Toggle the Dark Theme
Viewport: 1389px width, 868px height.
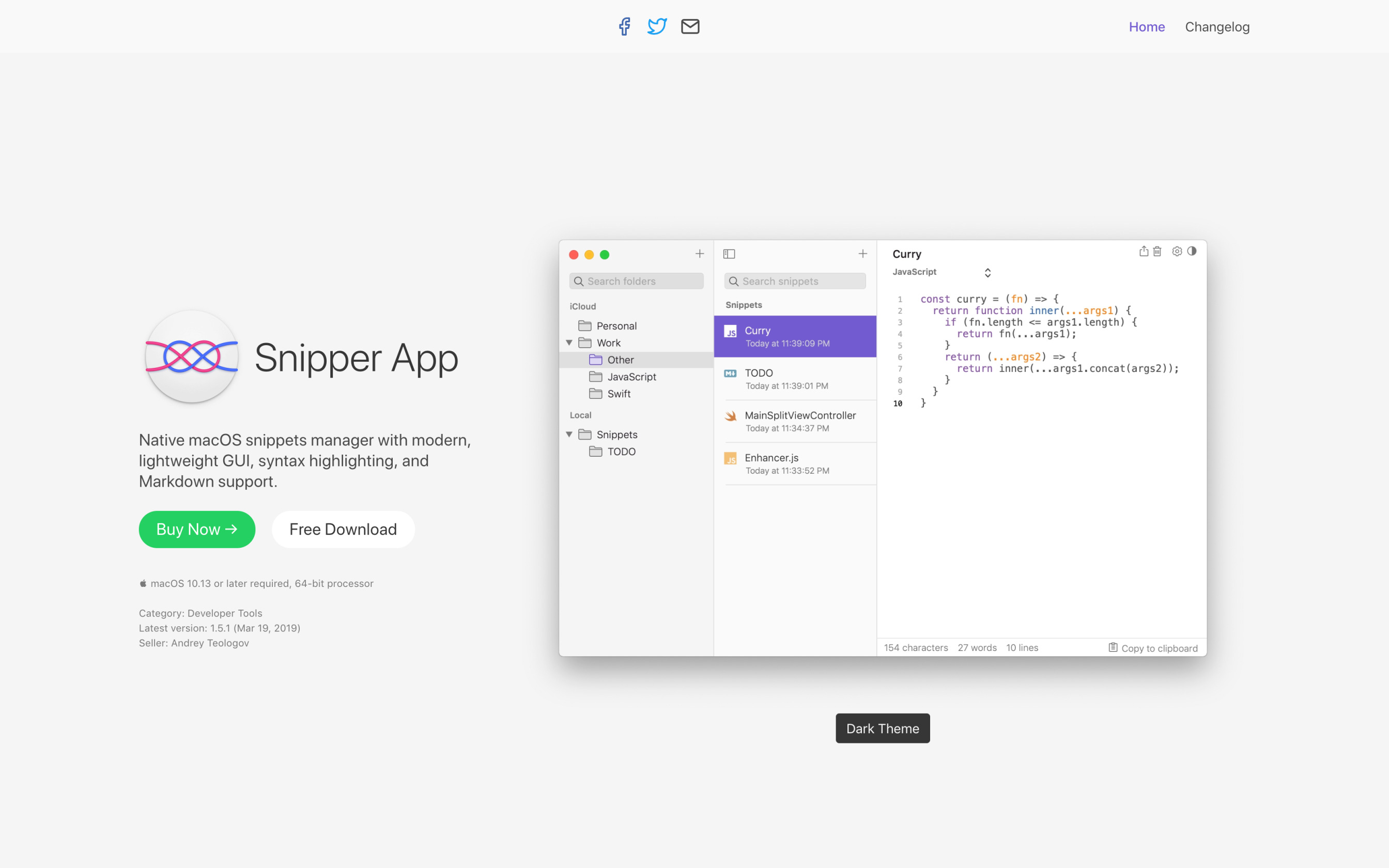click(x=882, y=728)
